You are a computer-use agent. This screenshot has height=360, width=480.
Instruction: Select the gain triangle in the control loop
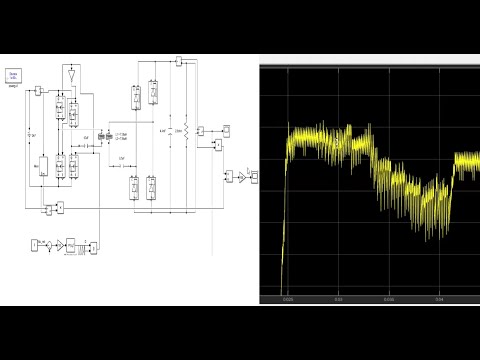click(60, 246)
